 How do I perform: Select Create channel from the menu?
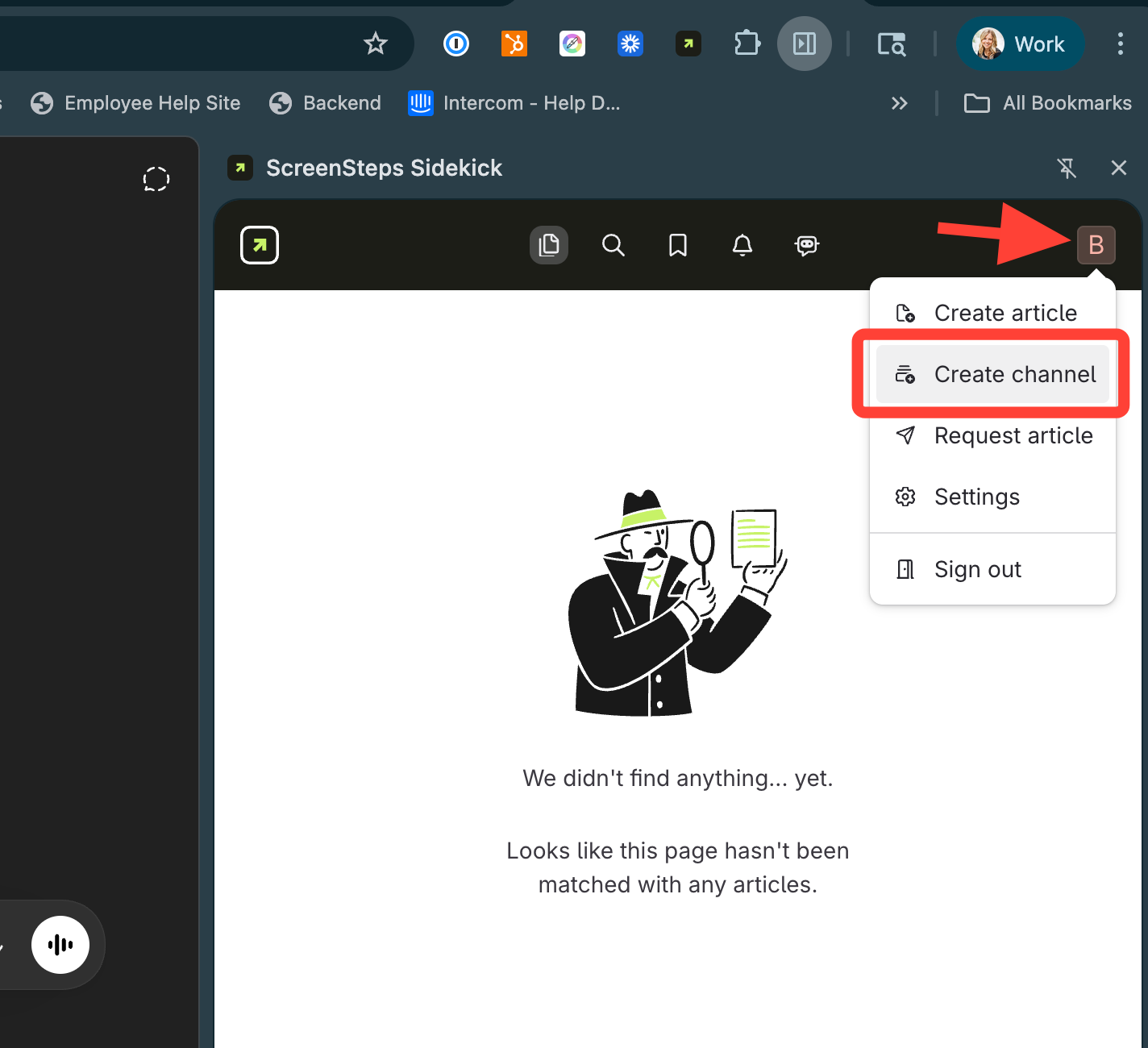992,374
